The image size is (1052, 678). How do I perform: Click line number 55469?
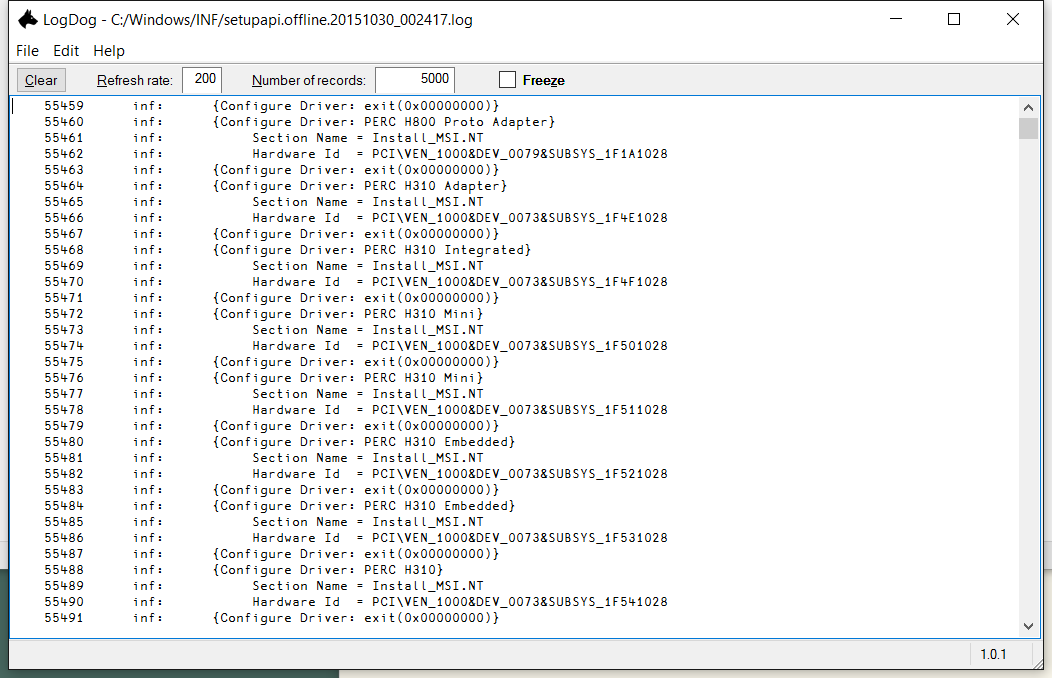tap(64, 266)
